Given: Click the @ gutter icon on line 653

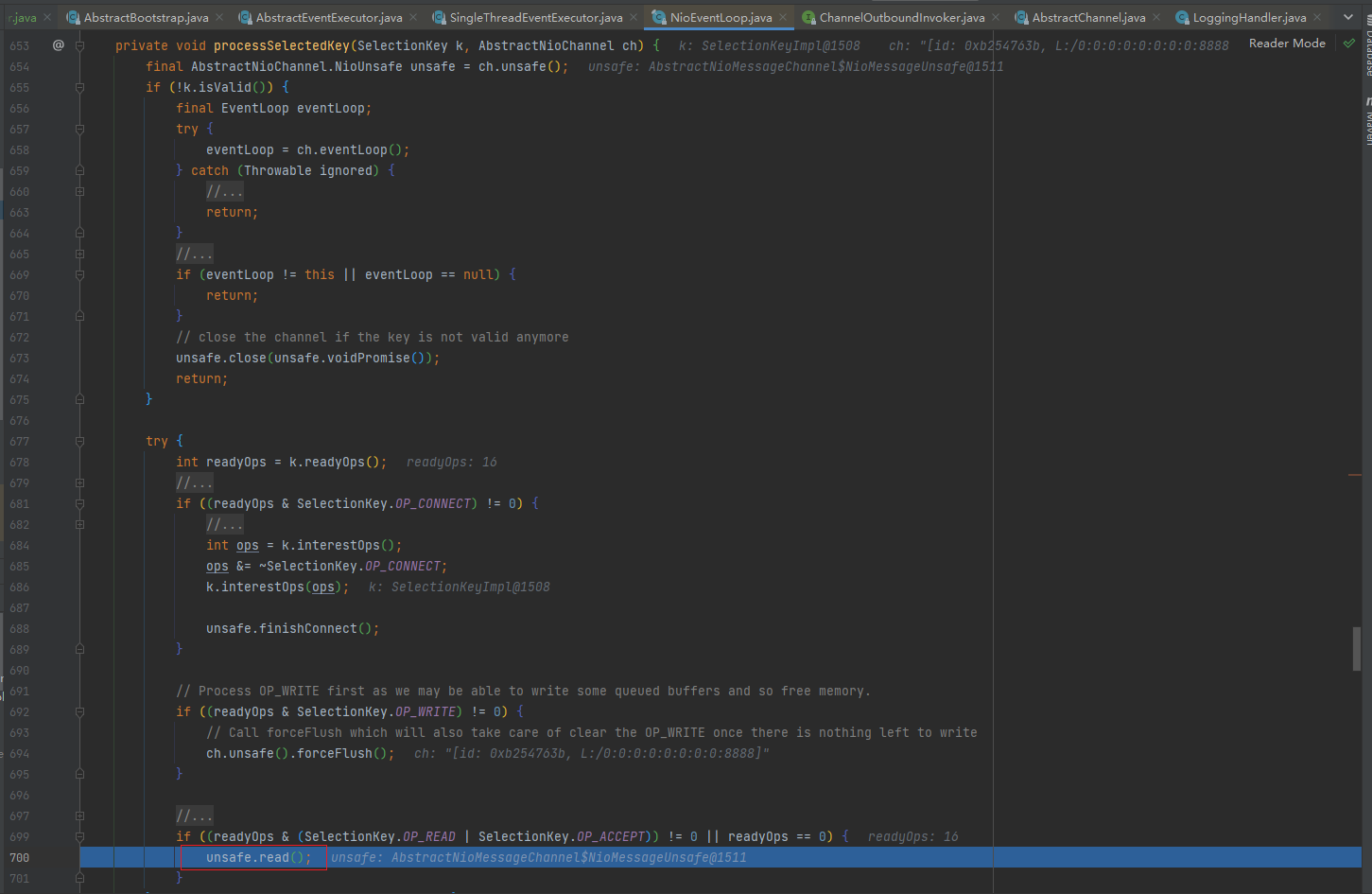Looking at the screenshot, I should [x=59, y=45].
